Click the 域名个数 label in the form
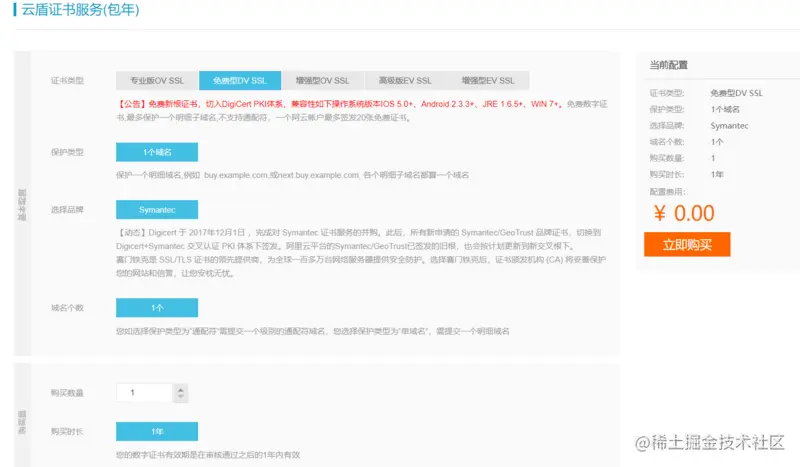The image size is (800, 467). 67,308
